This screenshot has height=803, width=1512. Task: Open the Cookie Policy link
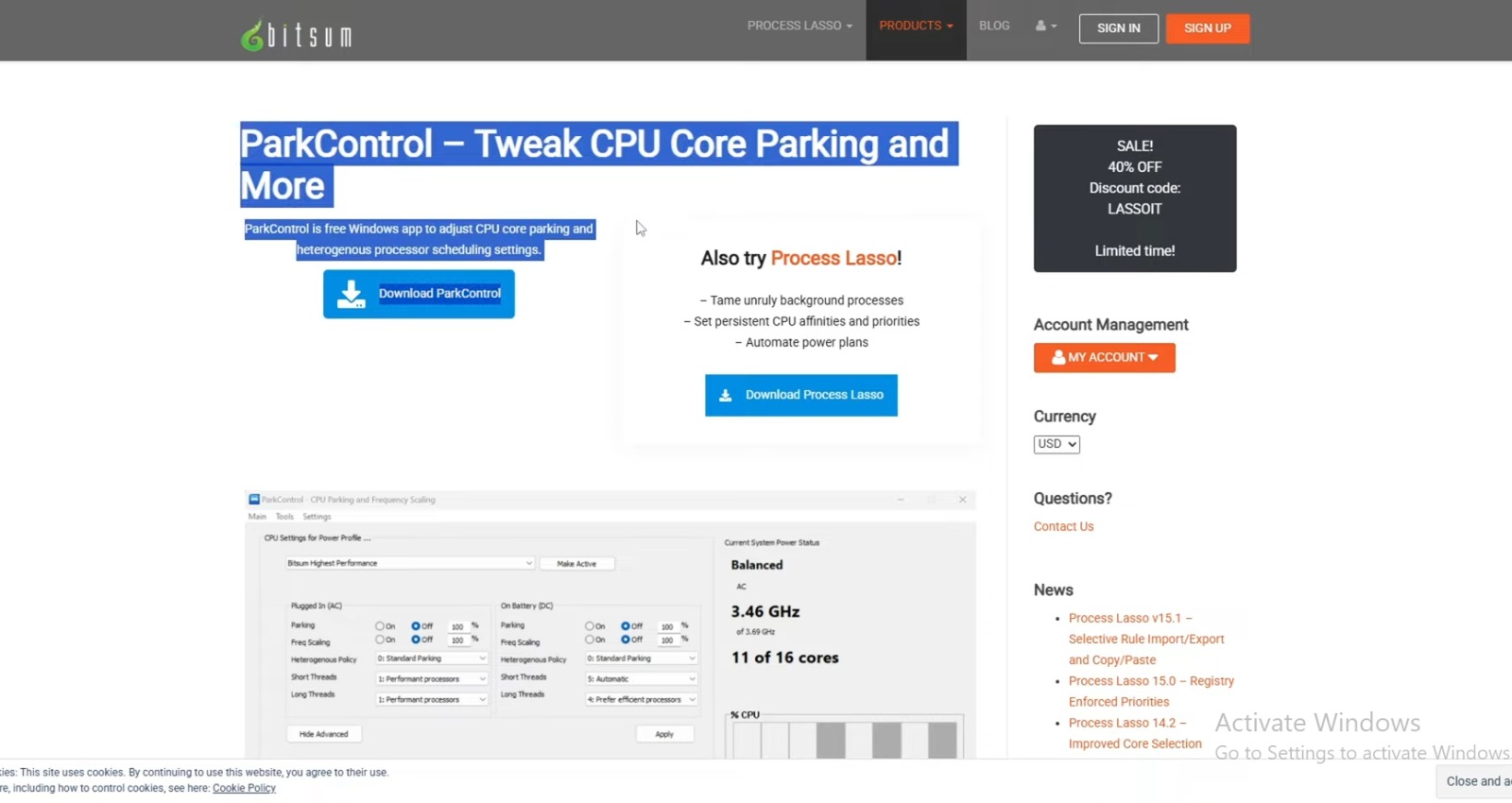[x=244, y=788]
